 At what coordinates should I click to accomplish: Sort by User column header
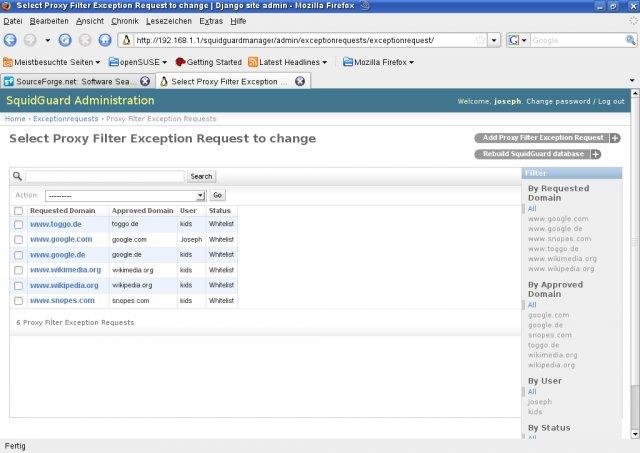point(188,211)
